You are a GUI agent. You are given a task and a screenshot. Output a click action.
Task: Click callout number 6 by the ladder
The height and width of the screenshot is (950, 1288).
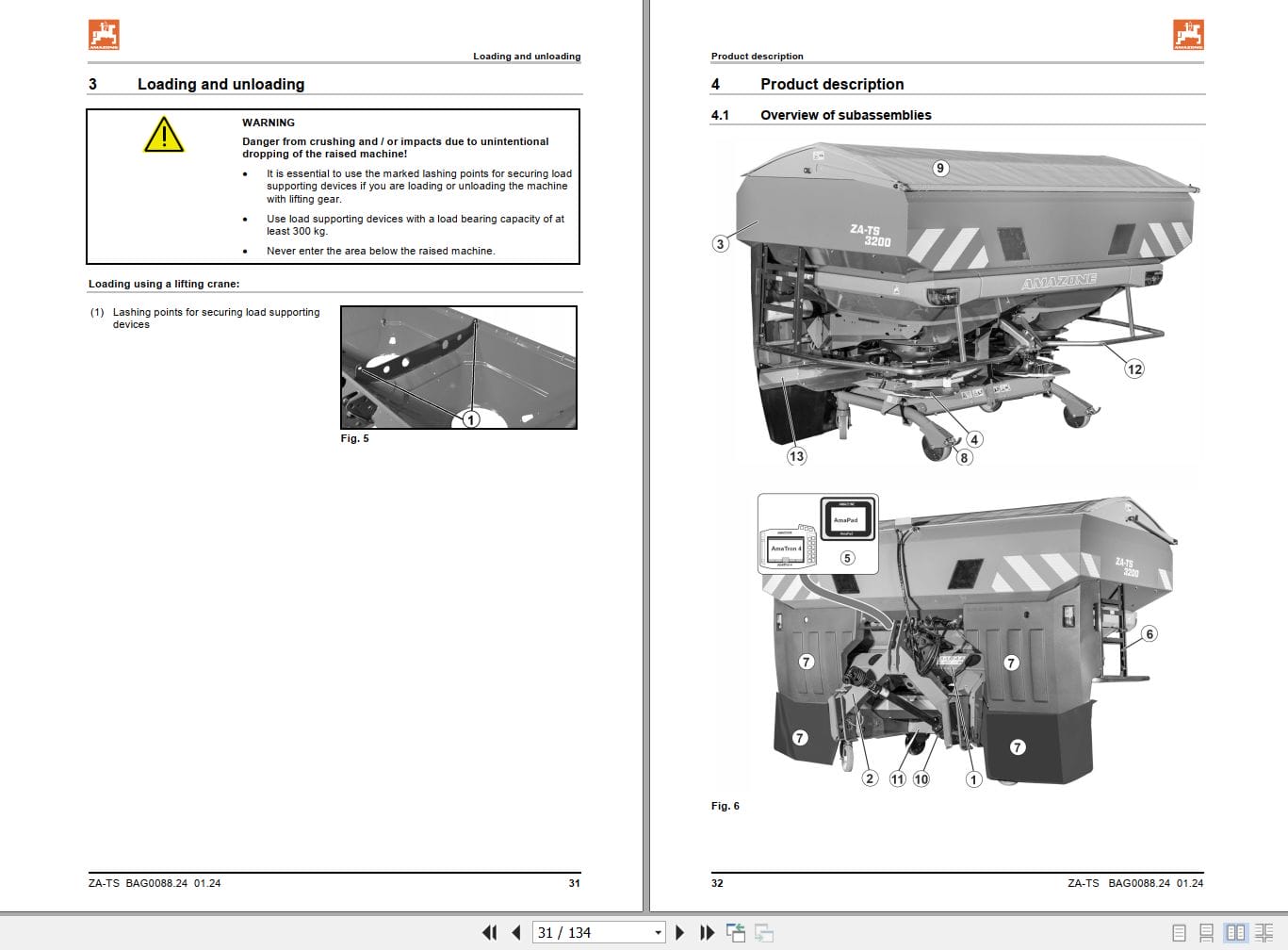[1149, 634]
